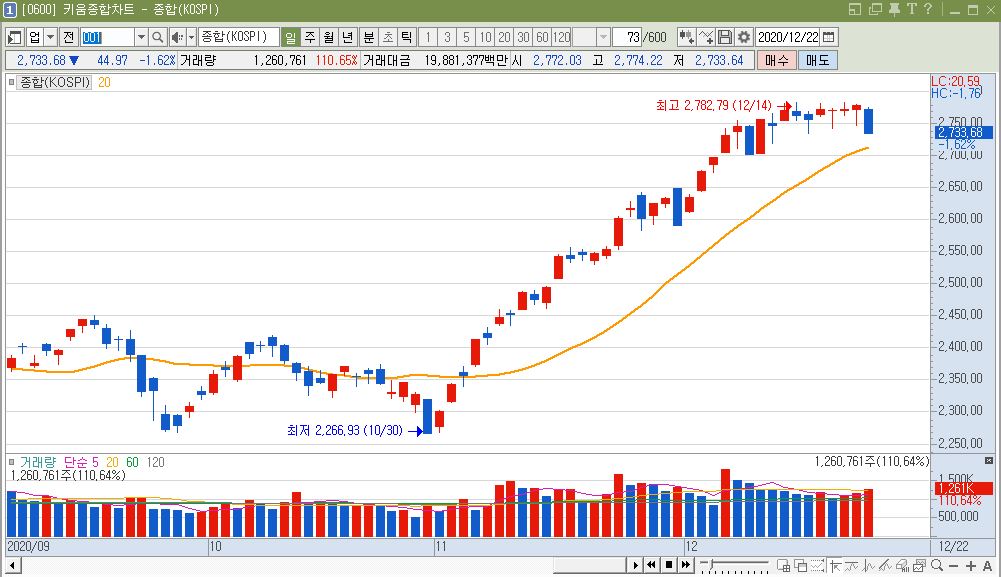Fast-forward chart replay
This screenshot has height=577, width=1001.
(x=686, y=565)
